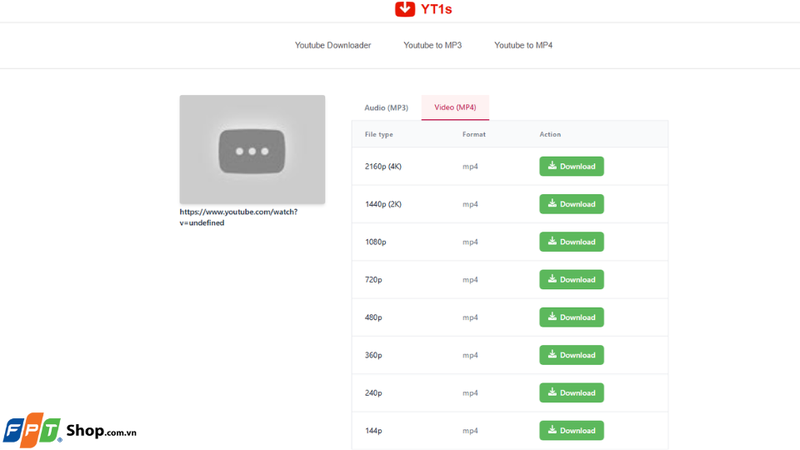Viewport: 800px width, 450px height.
Task: Click the Format column header
Action: pyautogui.click(x=474, y=135)
